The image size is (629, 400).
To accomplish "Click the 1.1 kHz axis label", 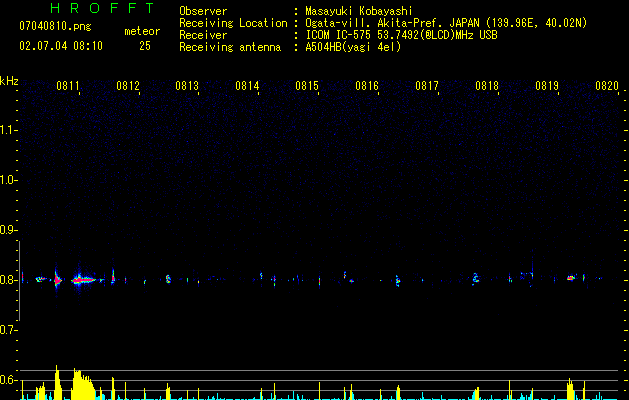I will tap(7, 130).
